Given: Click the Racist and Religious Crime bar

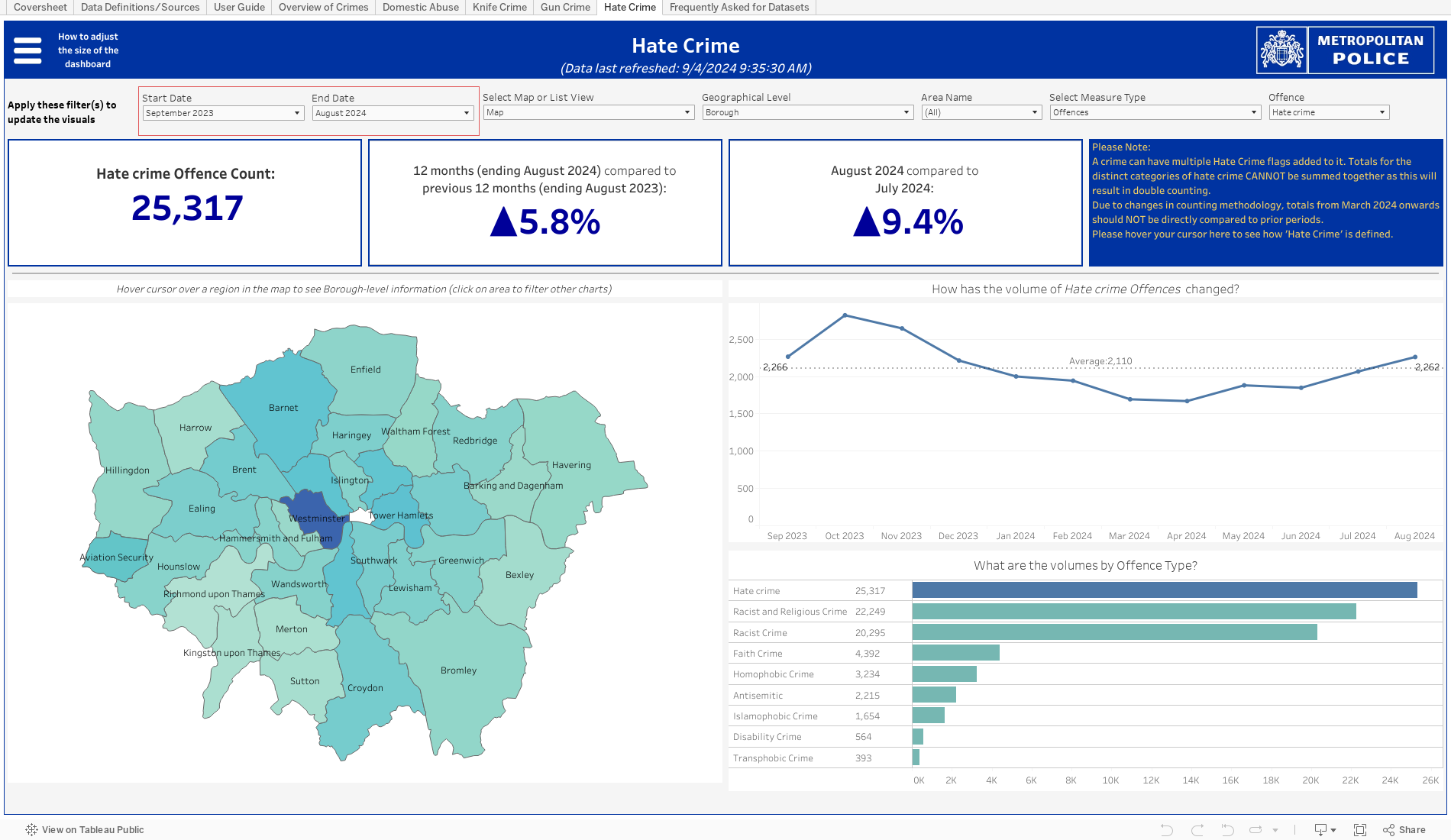Looking at the screenshot, I should (1134, 611).
